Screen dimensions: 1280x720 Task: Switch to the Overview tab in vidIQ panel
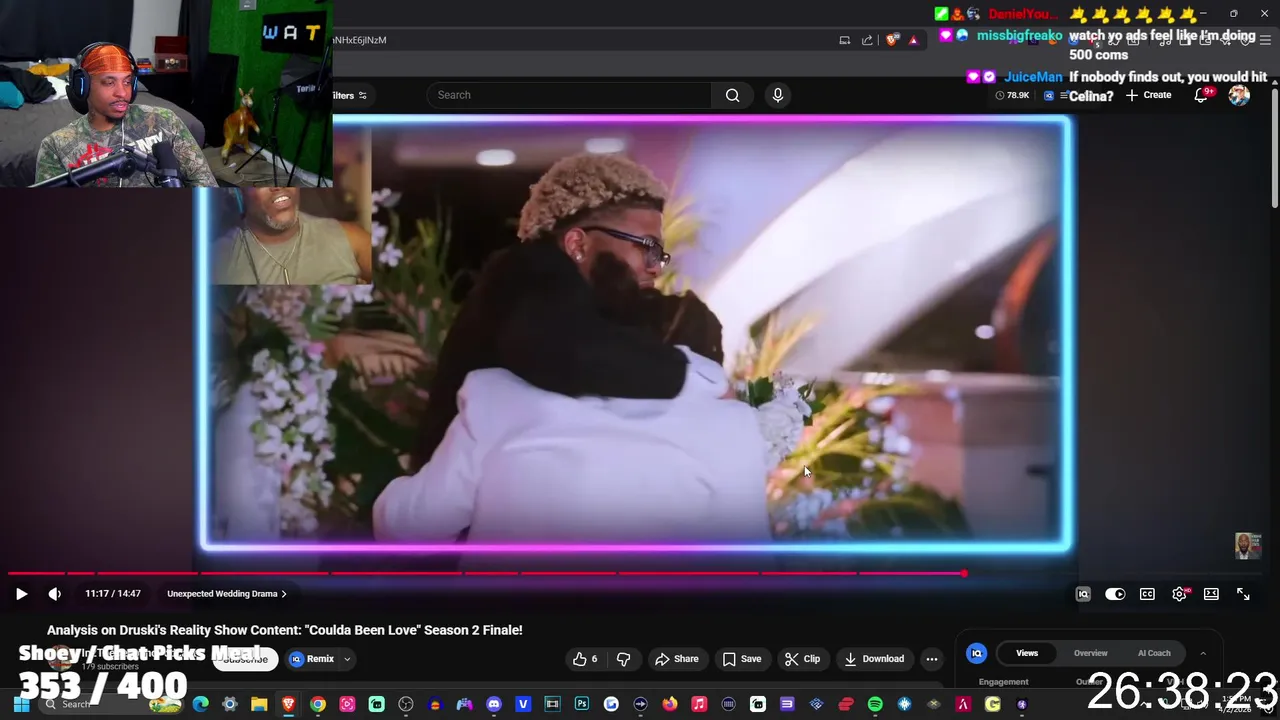(x=1091, y=653)
